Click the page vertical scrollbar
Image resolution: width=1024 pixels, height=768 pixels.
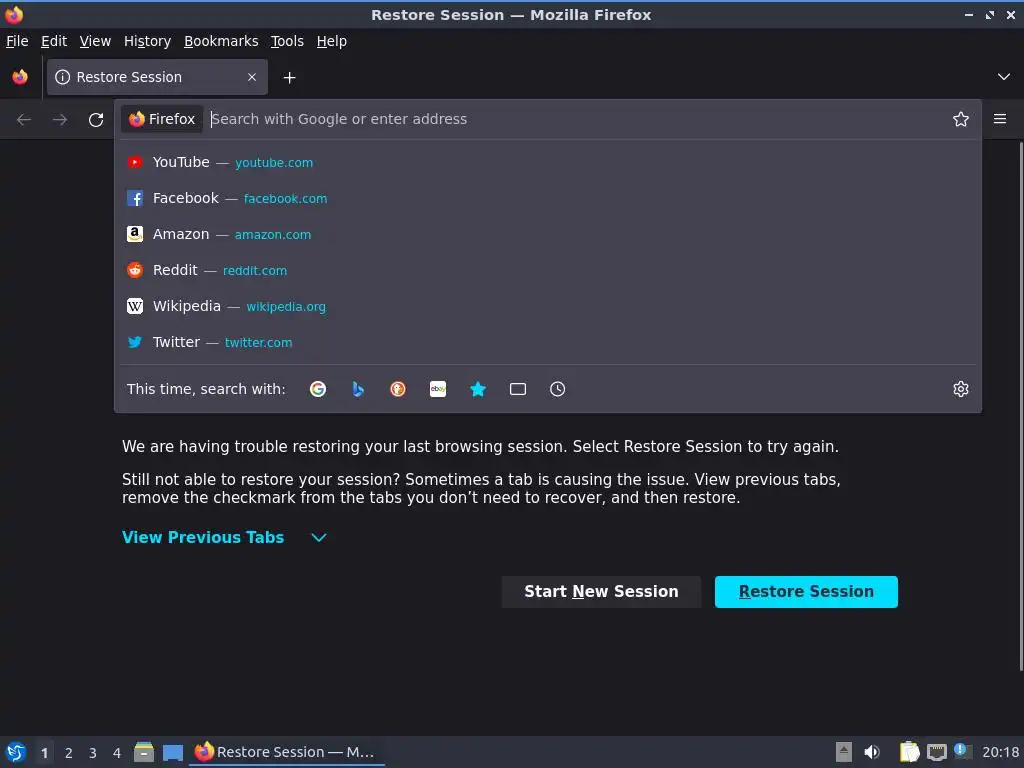(x=1020, y=408)
